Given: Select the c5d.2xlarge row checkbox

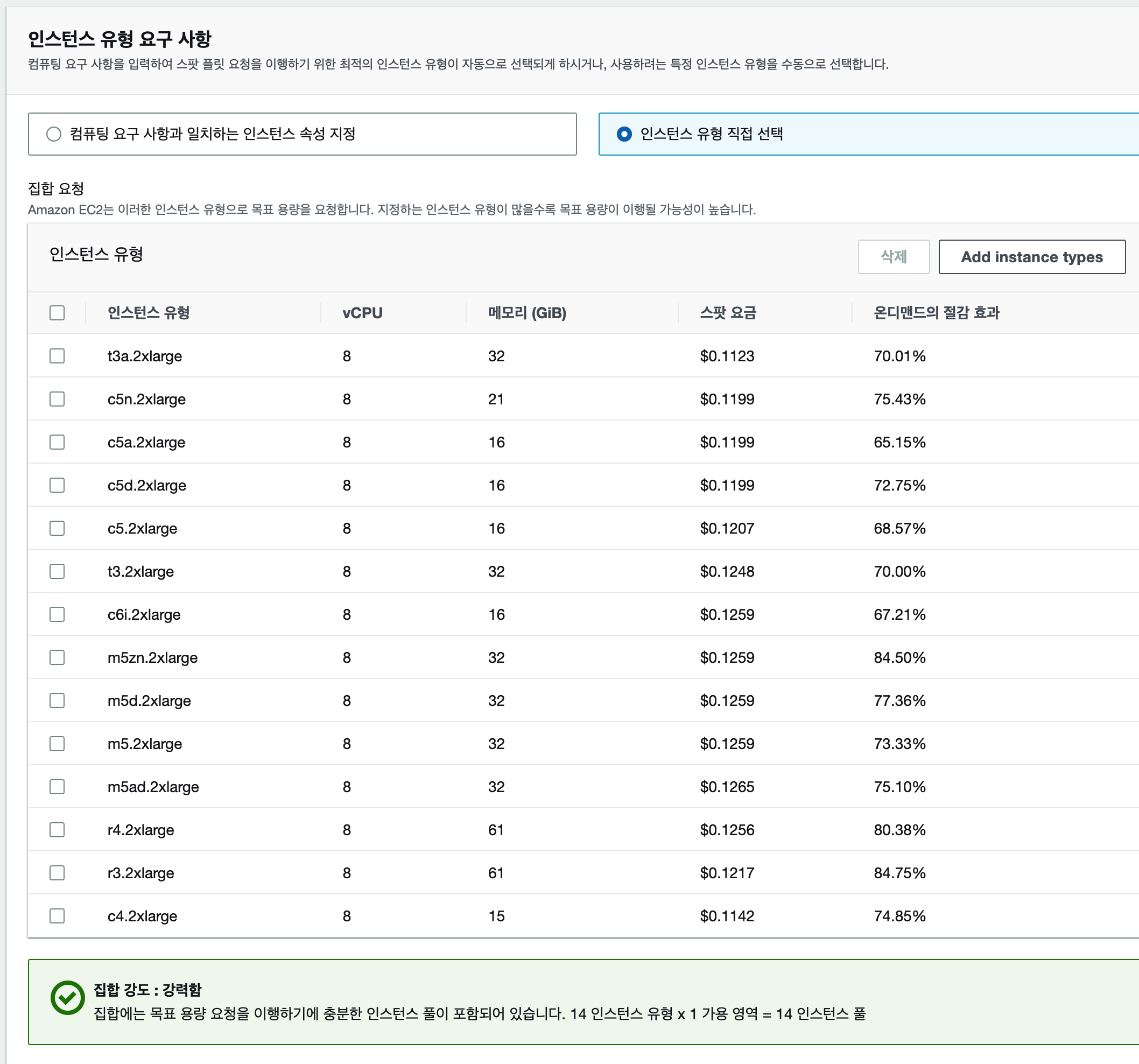Looking at the screenshot, I should tap(57, 485).
